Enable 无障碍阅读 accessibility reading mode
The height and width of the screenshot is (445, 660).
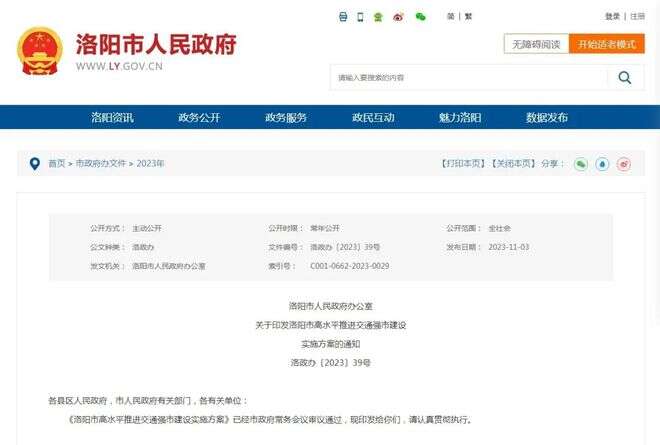tap(536, 44)
